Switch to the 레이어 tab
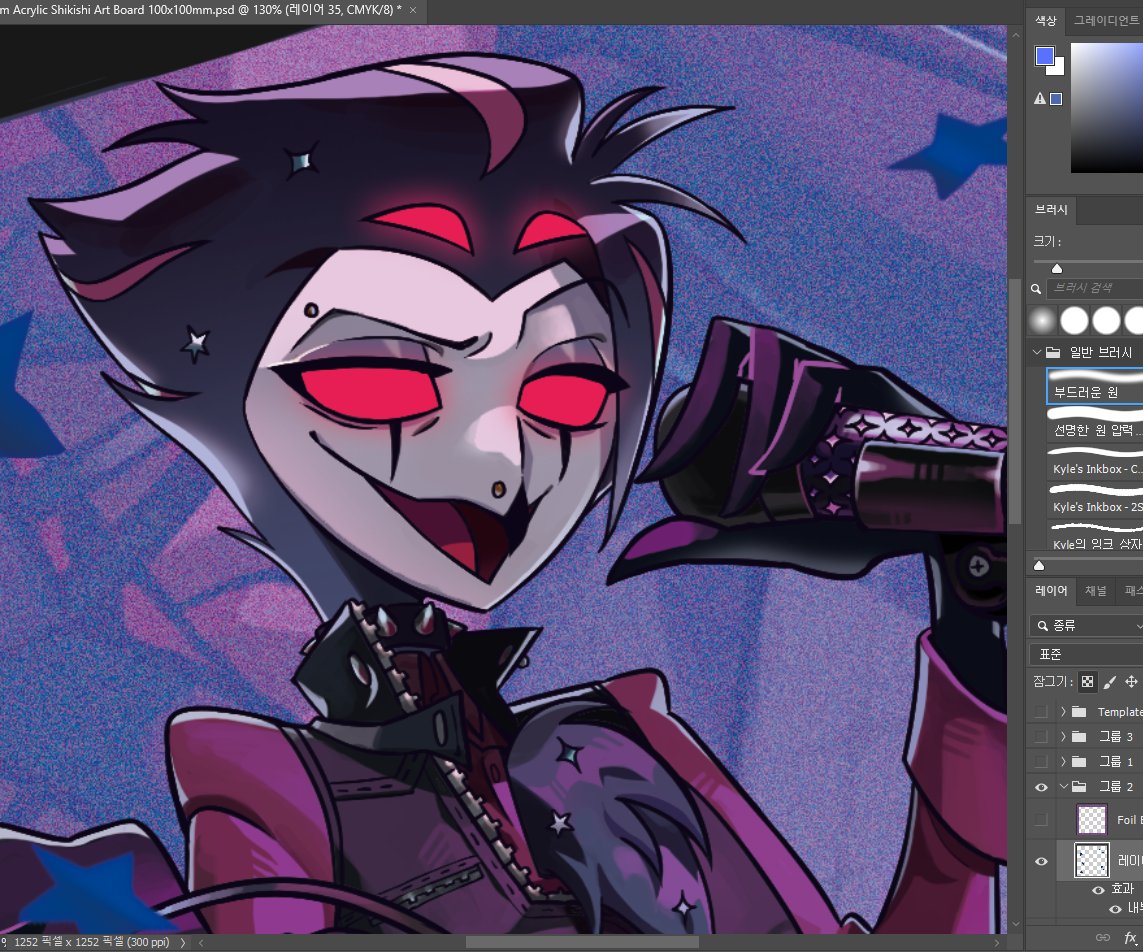 (x=1051, y=591)
